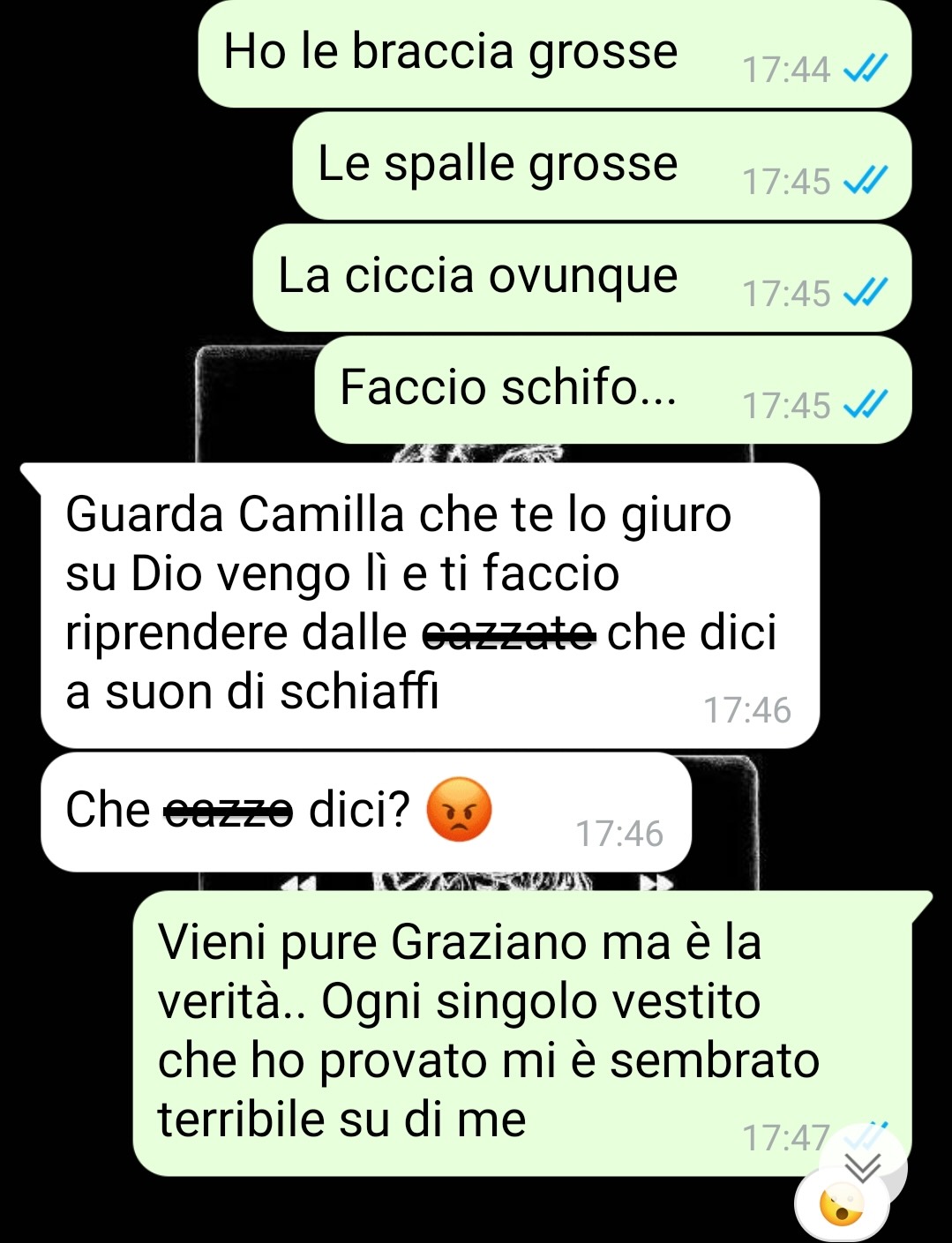Tap blue double ticks on "La ciccia ovunque"
The image size is (952, 1243).
[x=864, y=293]
